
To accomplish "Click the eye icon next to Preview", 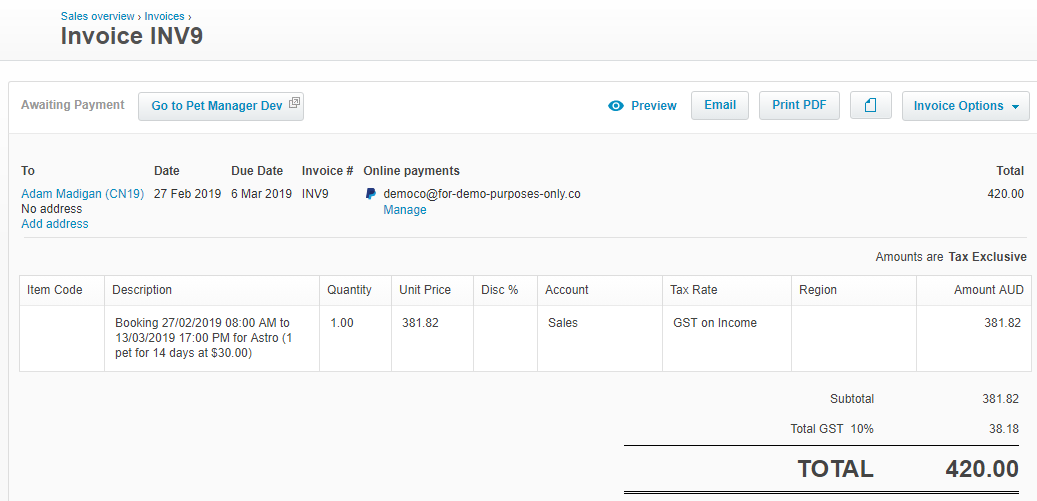I will point(616,106).
